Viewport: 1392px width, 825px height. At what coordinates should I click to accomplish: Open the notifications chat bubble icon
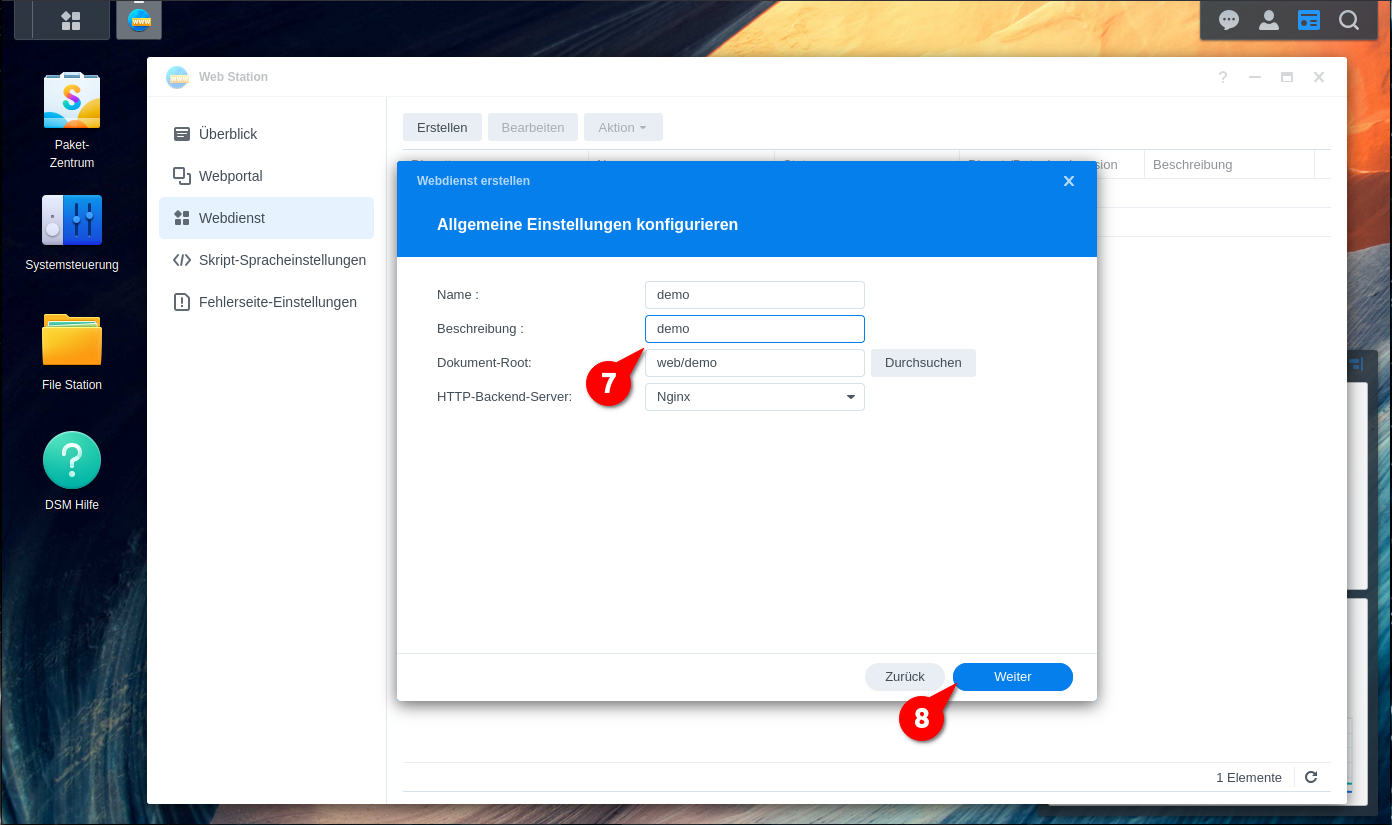point(1229,20)
